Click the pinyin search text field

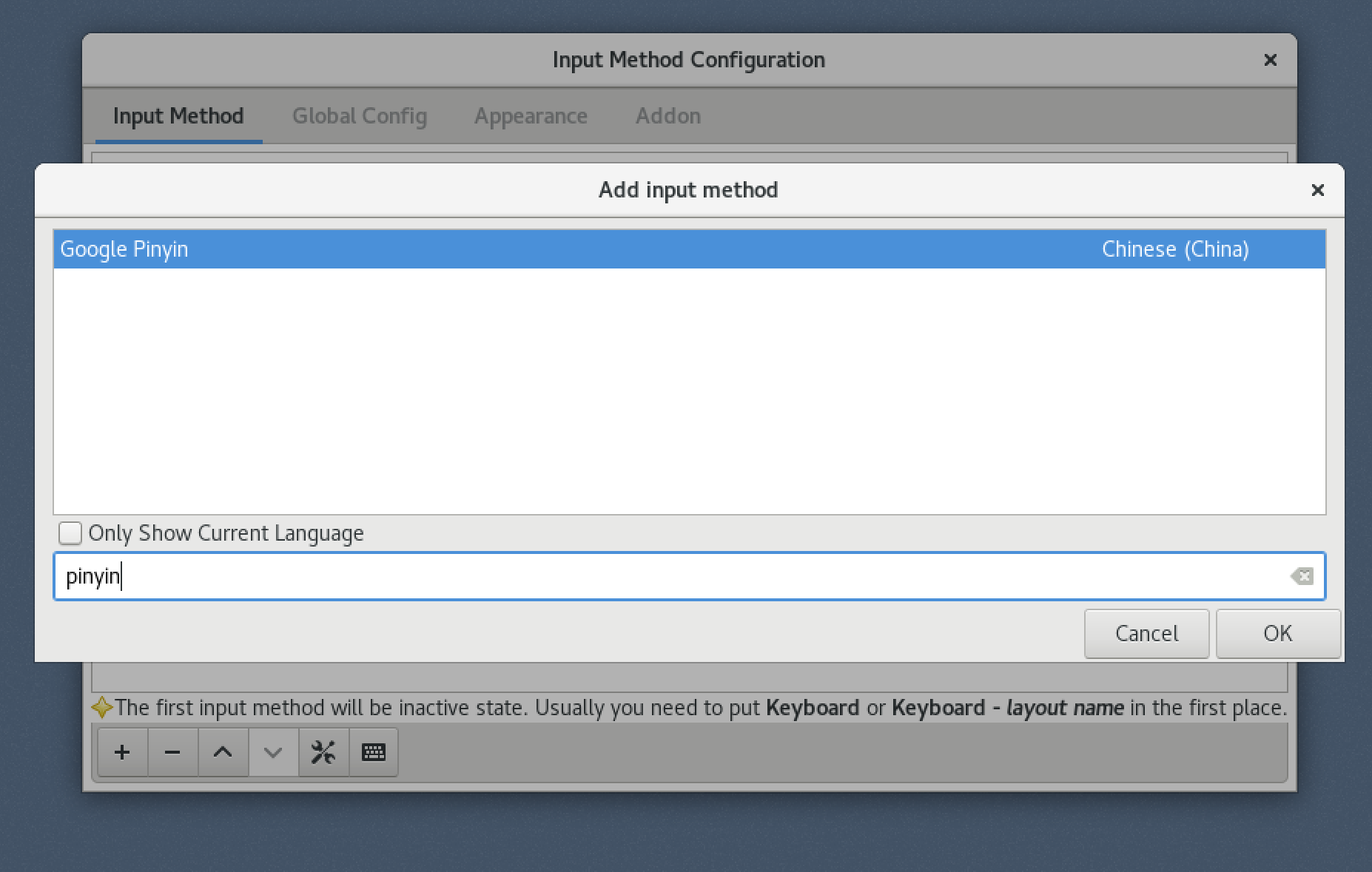666,576
